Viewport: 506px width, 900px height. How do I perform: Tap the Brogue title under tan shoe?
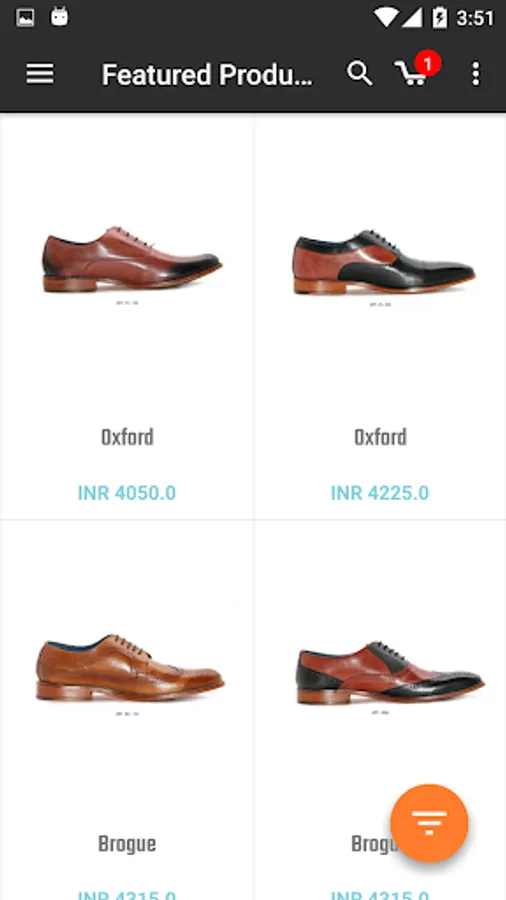(x=127, y=844)
